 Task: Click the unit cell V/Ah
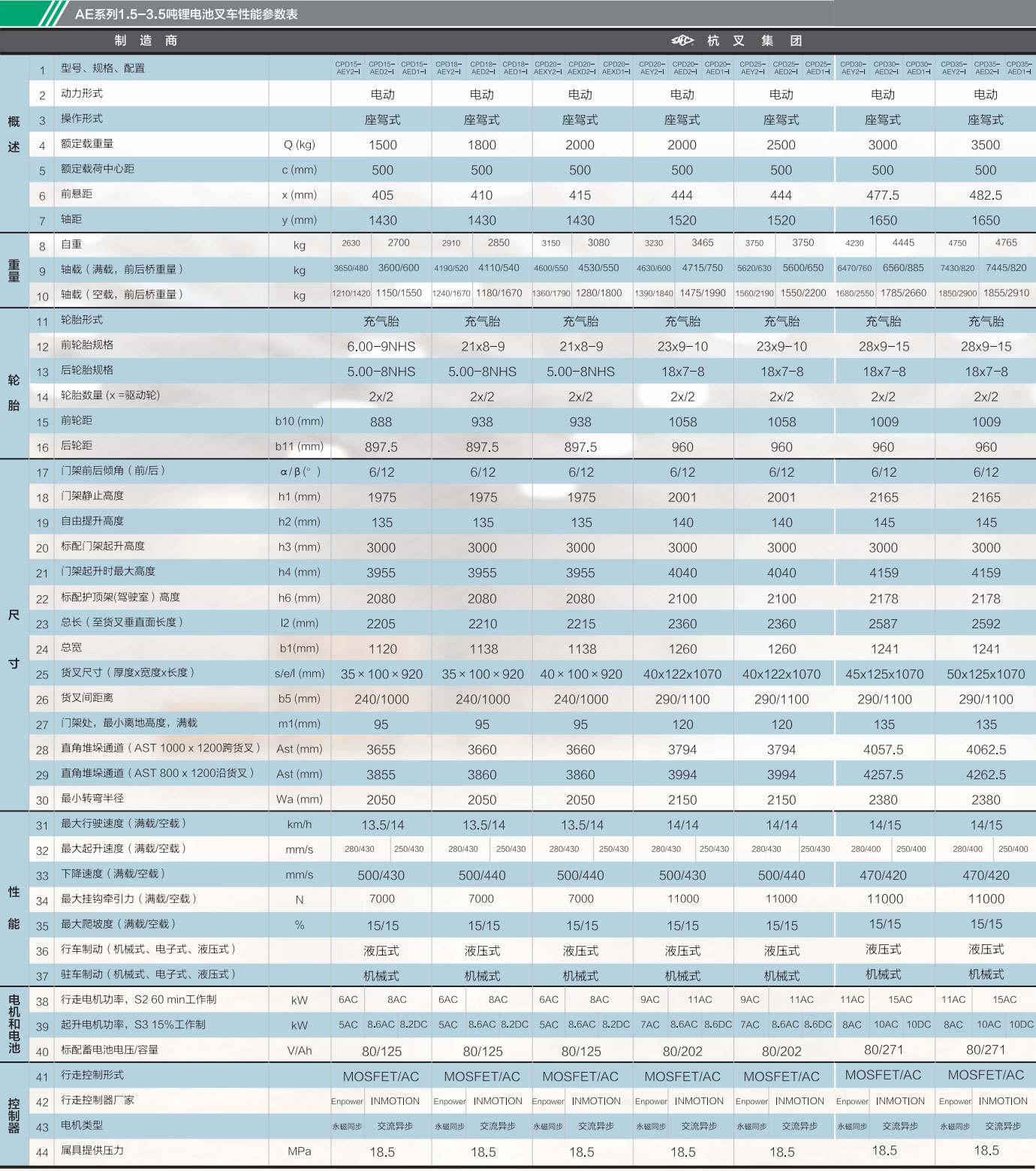300,1050
